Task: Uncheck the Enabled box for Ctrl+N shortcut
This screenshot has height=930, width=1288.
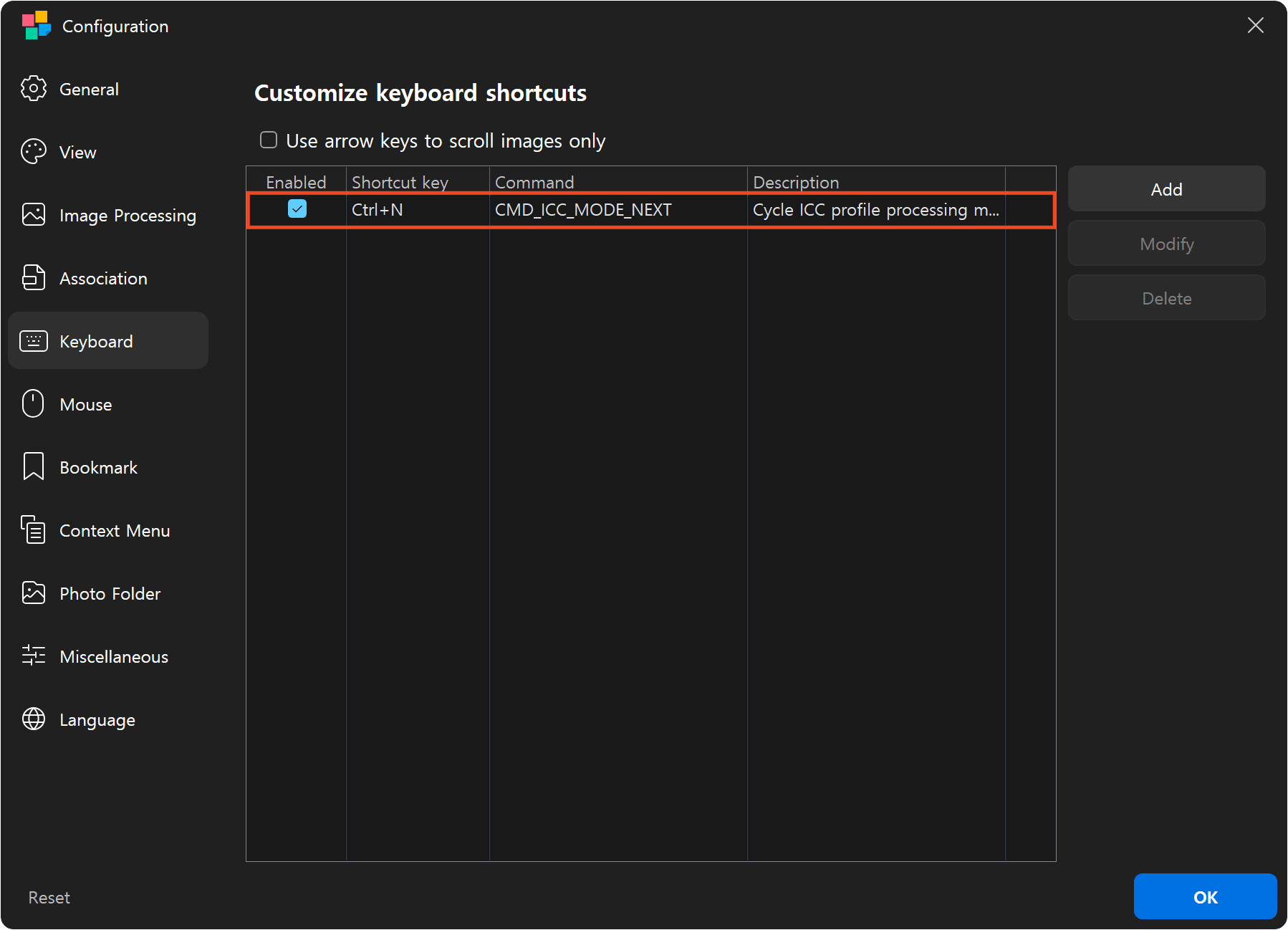Action: pos(297,209)
